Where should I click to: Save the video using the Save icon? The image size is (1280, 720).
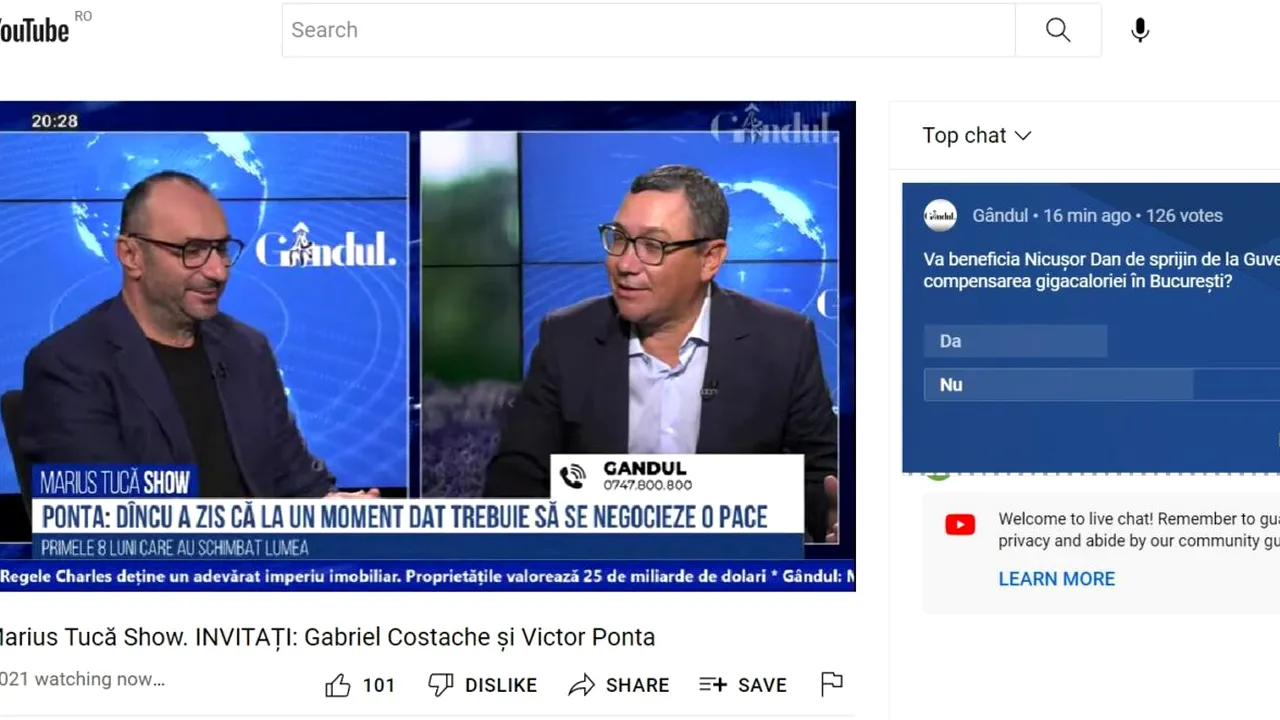[x=711, y=684]
